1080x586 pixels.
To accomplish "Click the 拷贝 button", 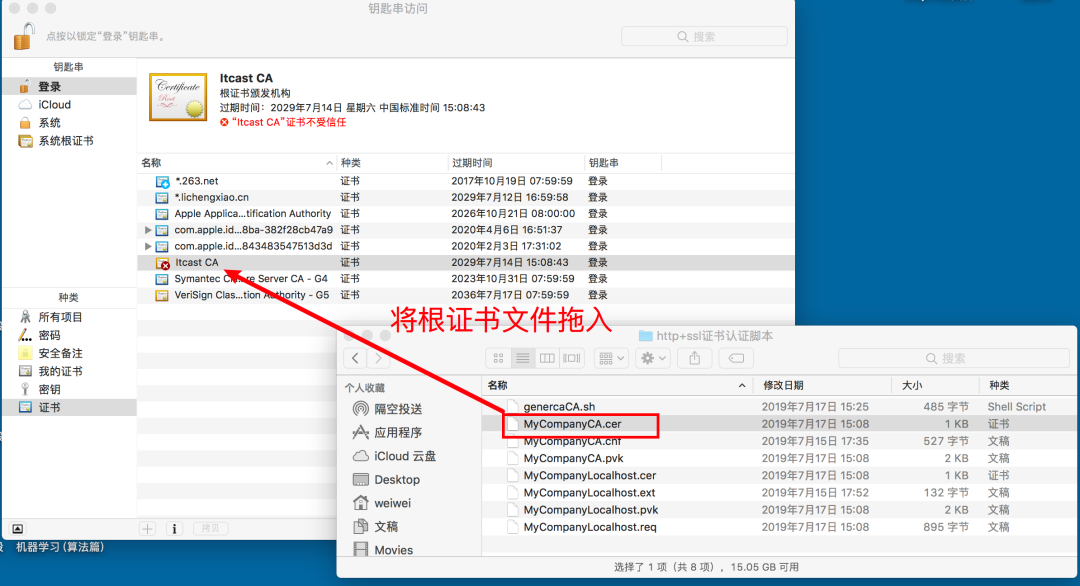I will coord(210,528).
